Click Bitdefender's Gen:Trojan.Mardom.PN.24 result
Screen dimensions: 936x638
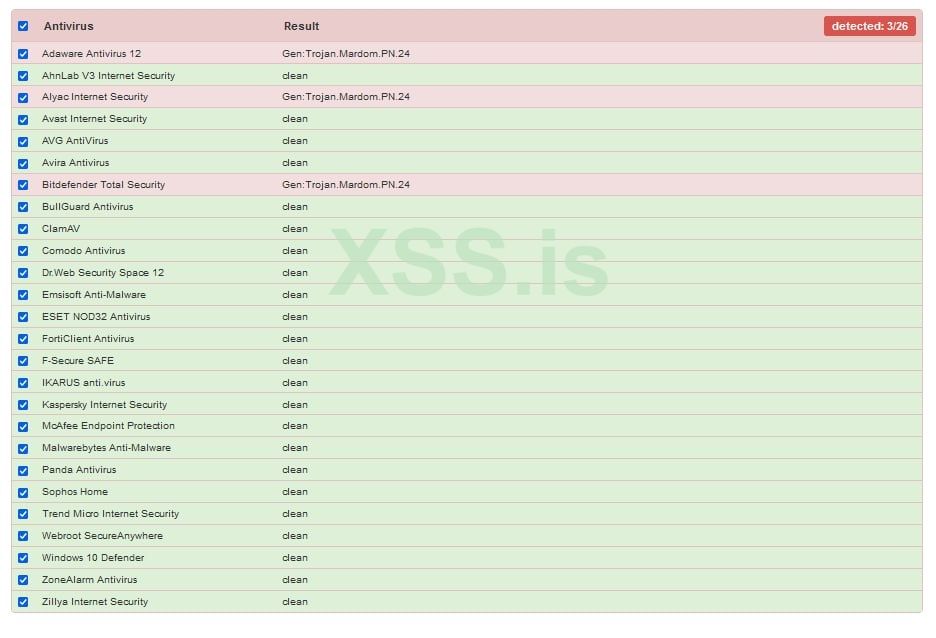346,185
